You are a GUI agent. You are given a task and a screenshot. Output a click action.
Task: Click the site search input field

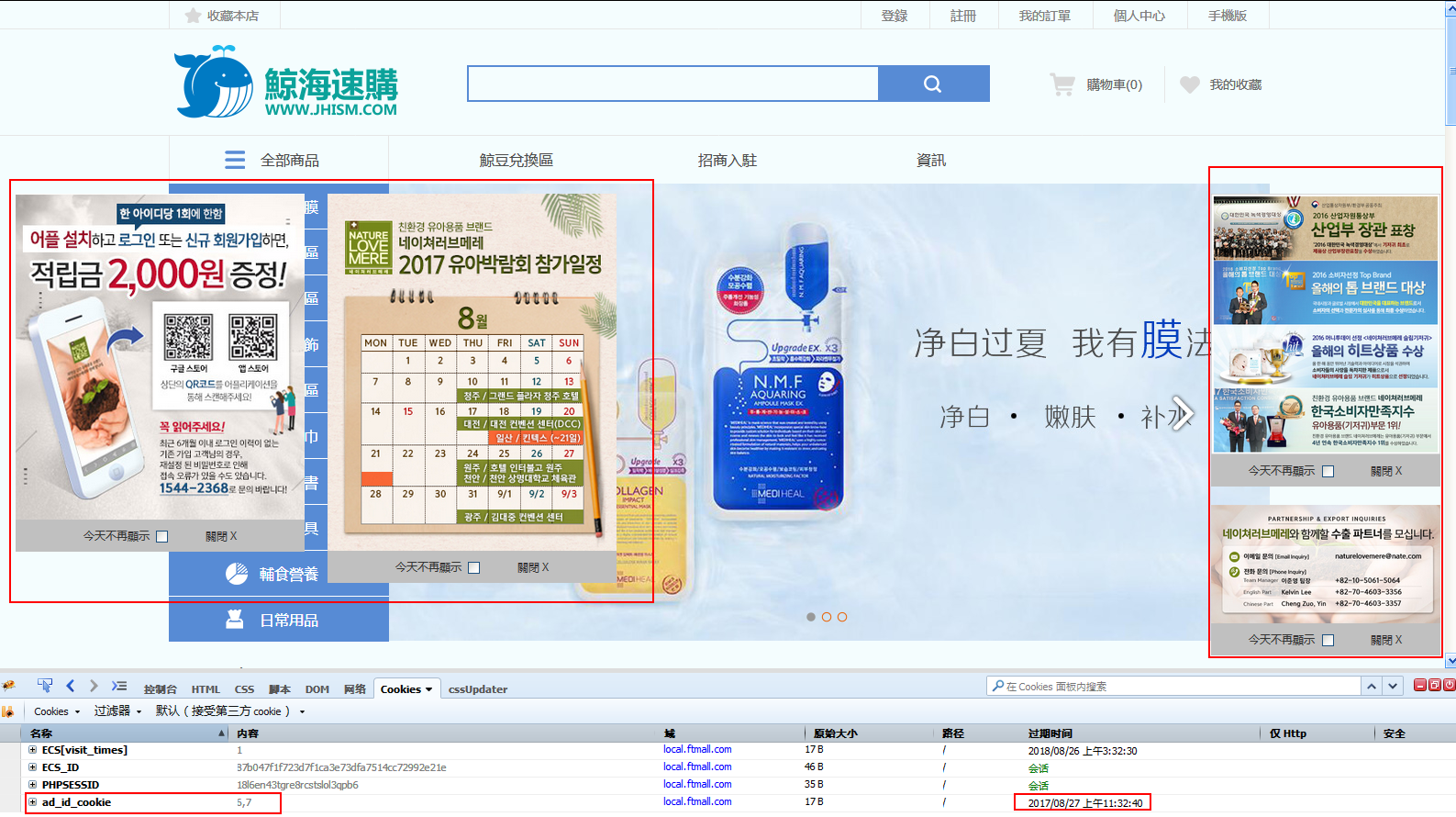tap(673, 84)
